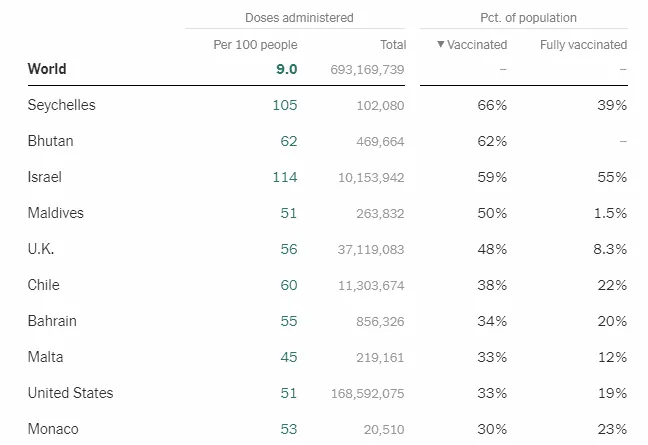Viewport: 648px width, 445px height.
Task: Click the Doses administered group header
Action: 299,18
